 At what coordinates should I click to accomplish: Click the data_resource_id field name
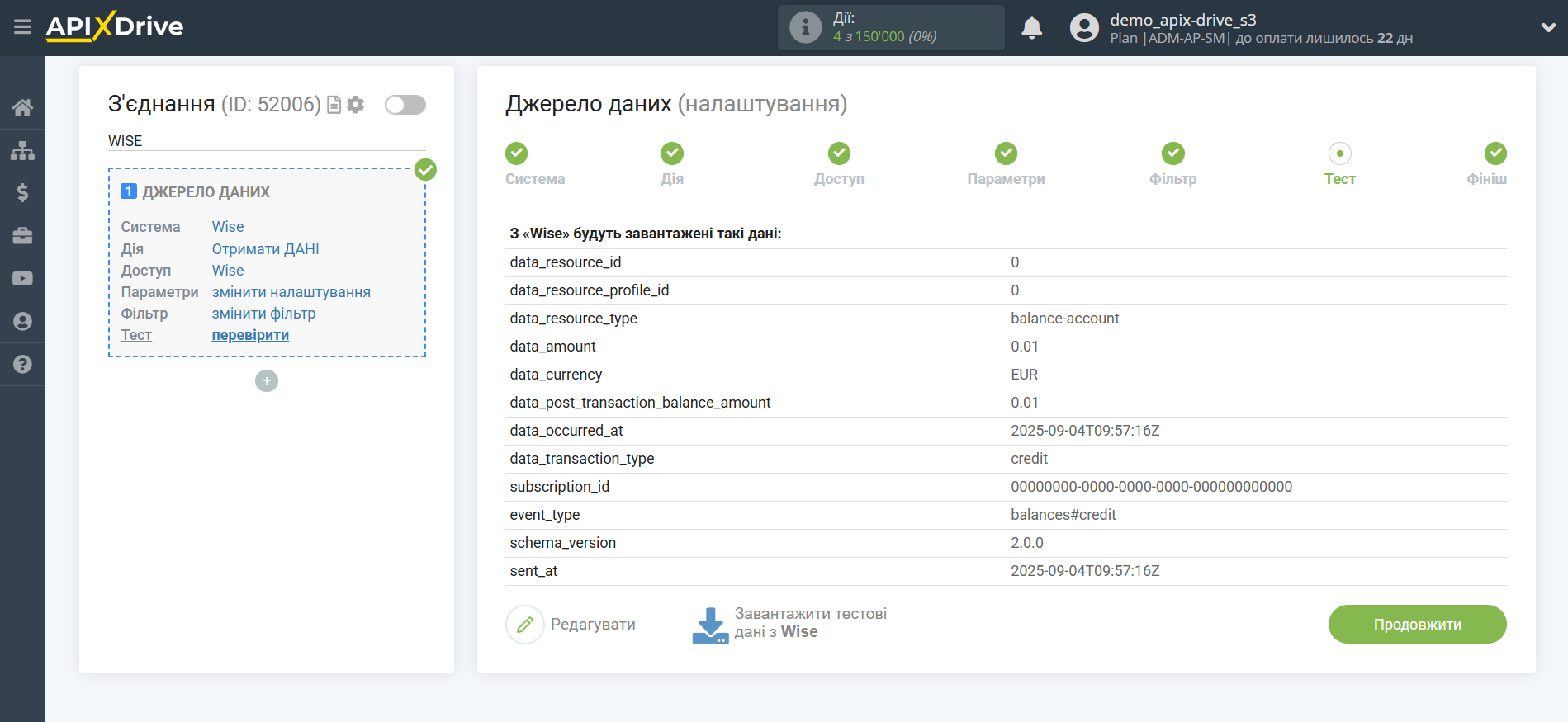tap(565, 262)
